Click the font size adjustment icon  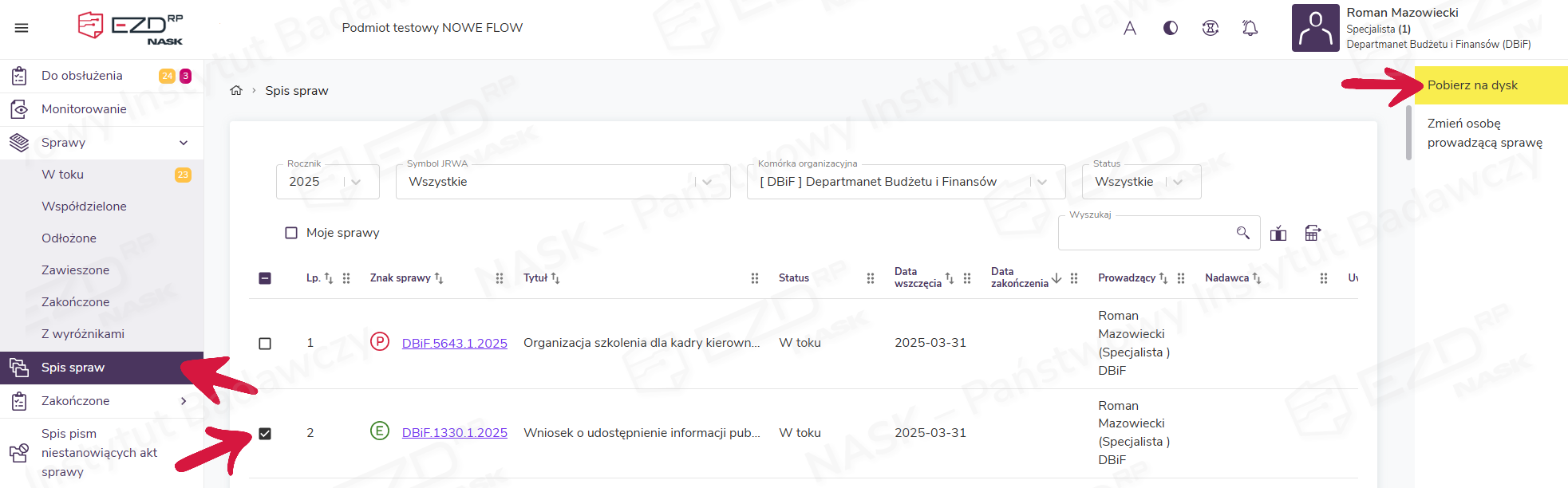click(1130, 29)
